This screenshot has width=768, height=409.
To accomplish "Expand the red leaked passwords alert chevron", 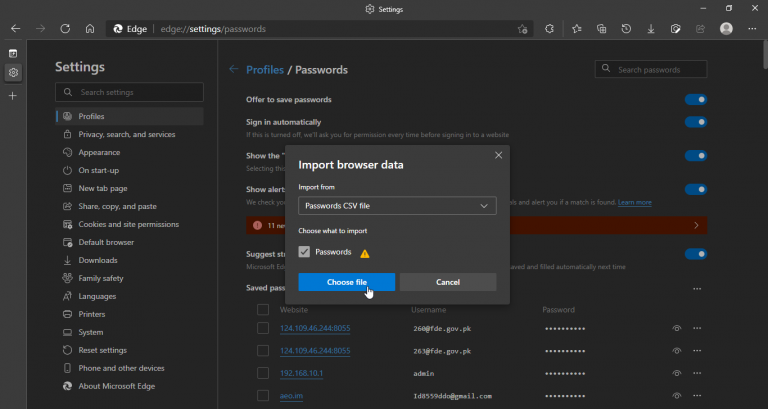I will [696, 225].
